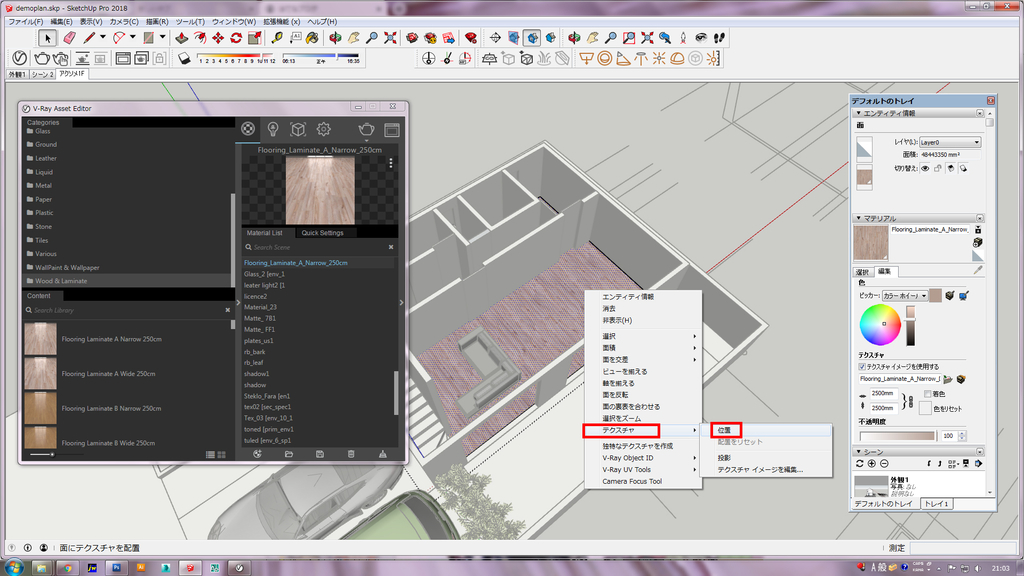Open Materials tab icon in Asset Editor
Viewport: 1024px width, 576px height.
pos(248,129)
